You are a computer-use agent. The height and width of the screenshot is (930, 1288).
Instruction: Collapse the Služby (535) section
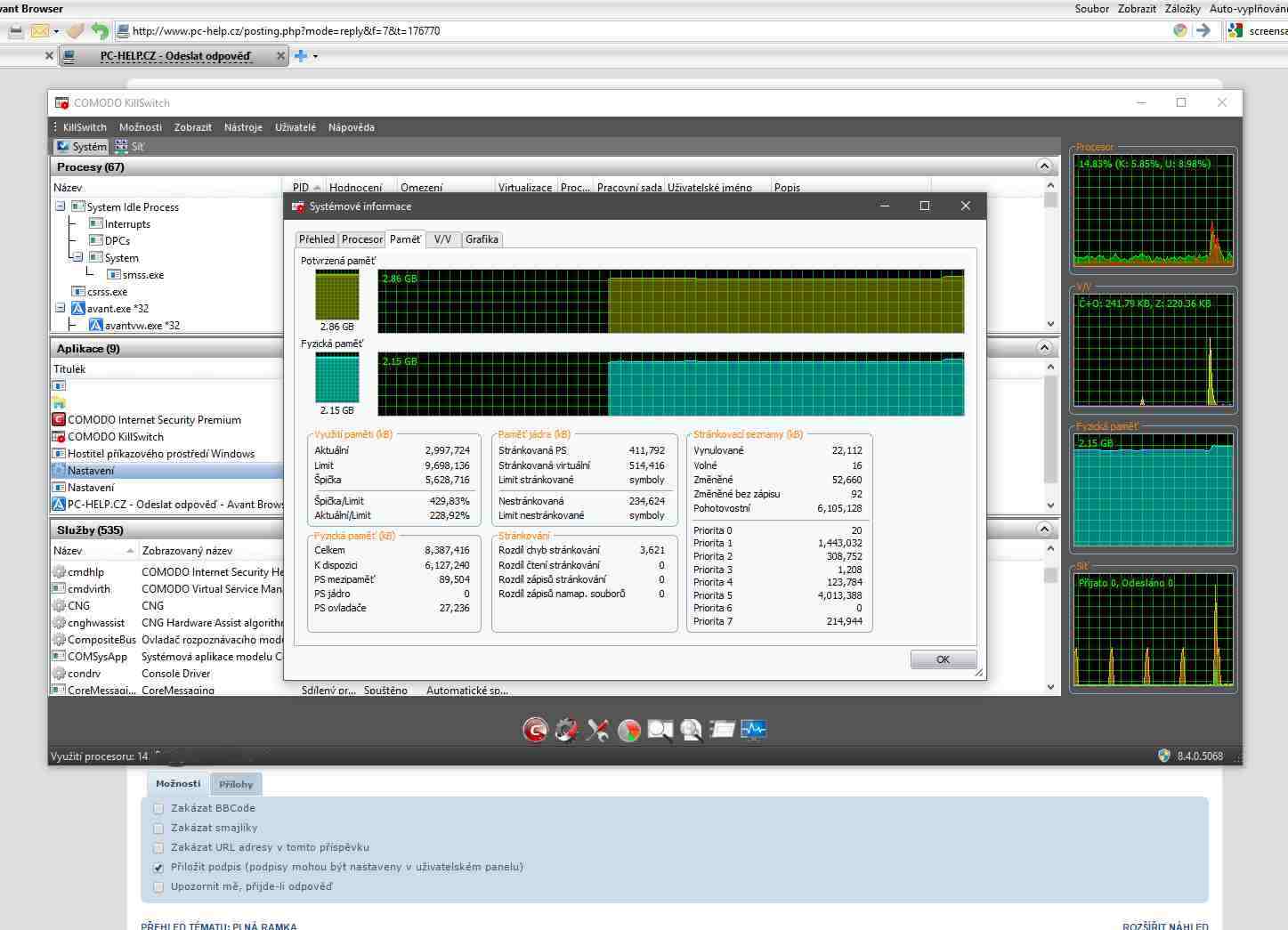[1044, 530]
